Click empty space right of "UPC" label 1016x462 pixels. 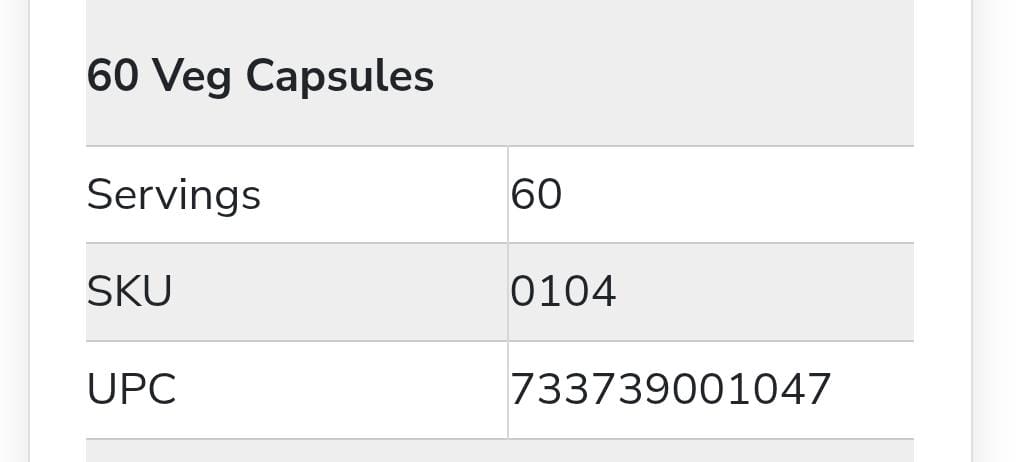coord(340,389)
